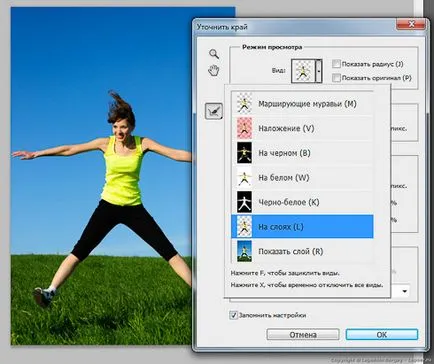Screen dimensions: 434x364
Task: Open output dropdown arrow behind the list
Action: [x=404, y=291]
